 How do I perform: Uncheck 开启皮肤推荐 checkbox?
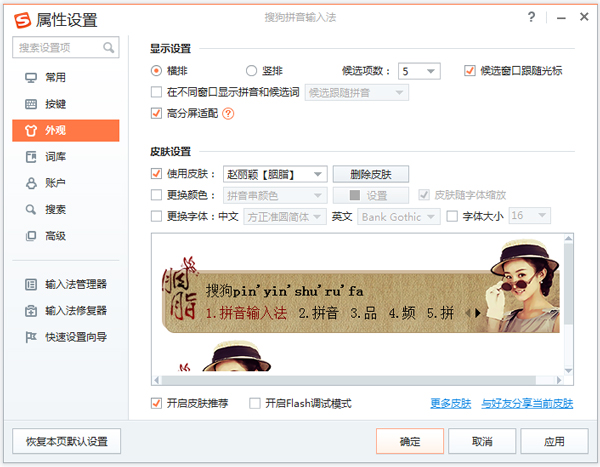[x=156, y=403]
